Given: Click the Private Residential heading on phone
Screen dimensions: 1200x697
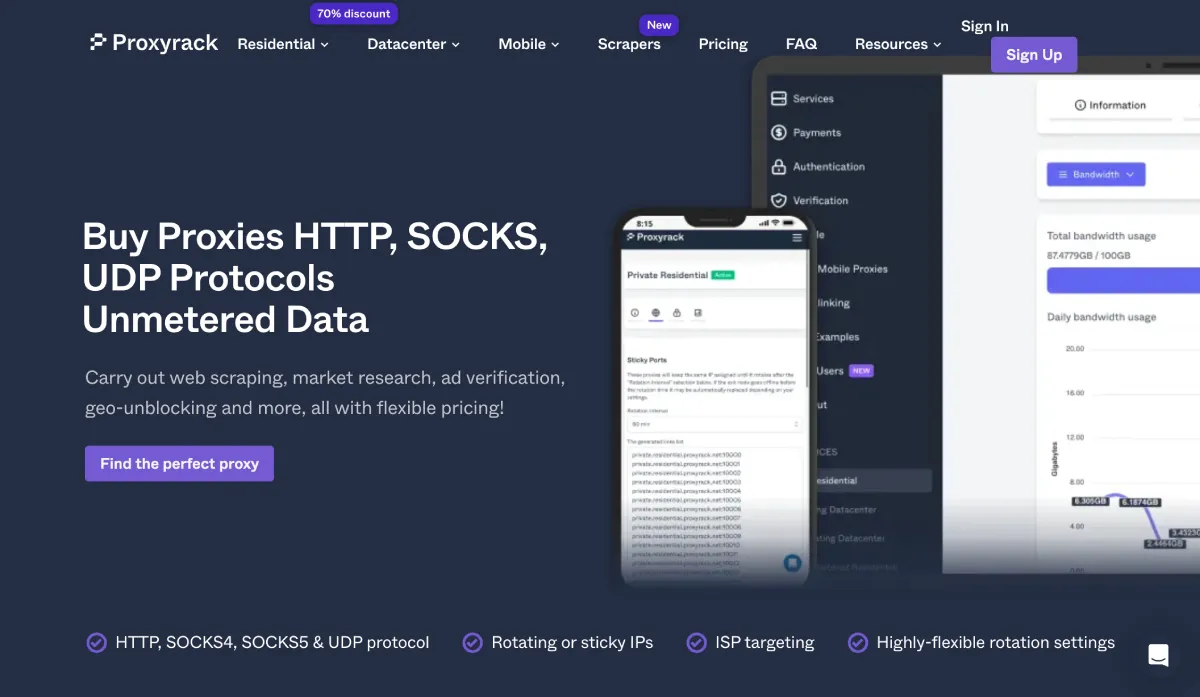Looking at the screenshot, I should [x=667, y=275].
